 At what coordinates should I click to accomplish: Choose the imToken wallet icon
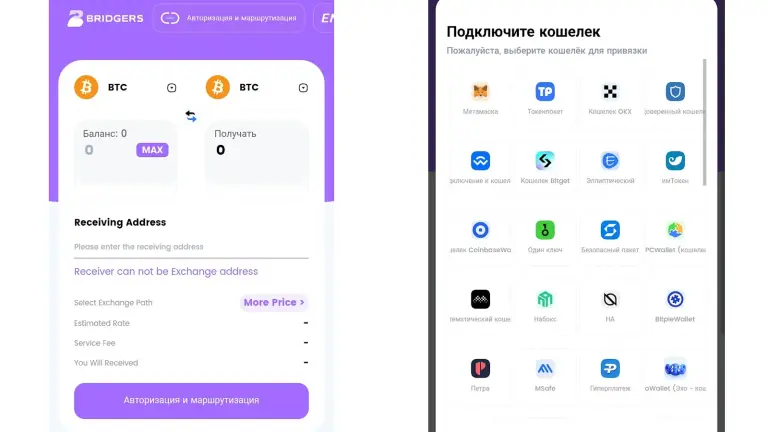click(x=675, y=161)
